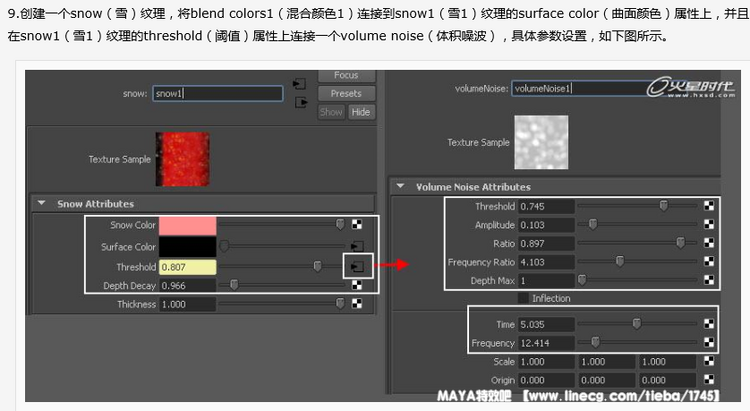Screen dimensions: 750x411
Task: Click Thickness checker map button
Action: click(x=357, y=304)
